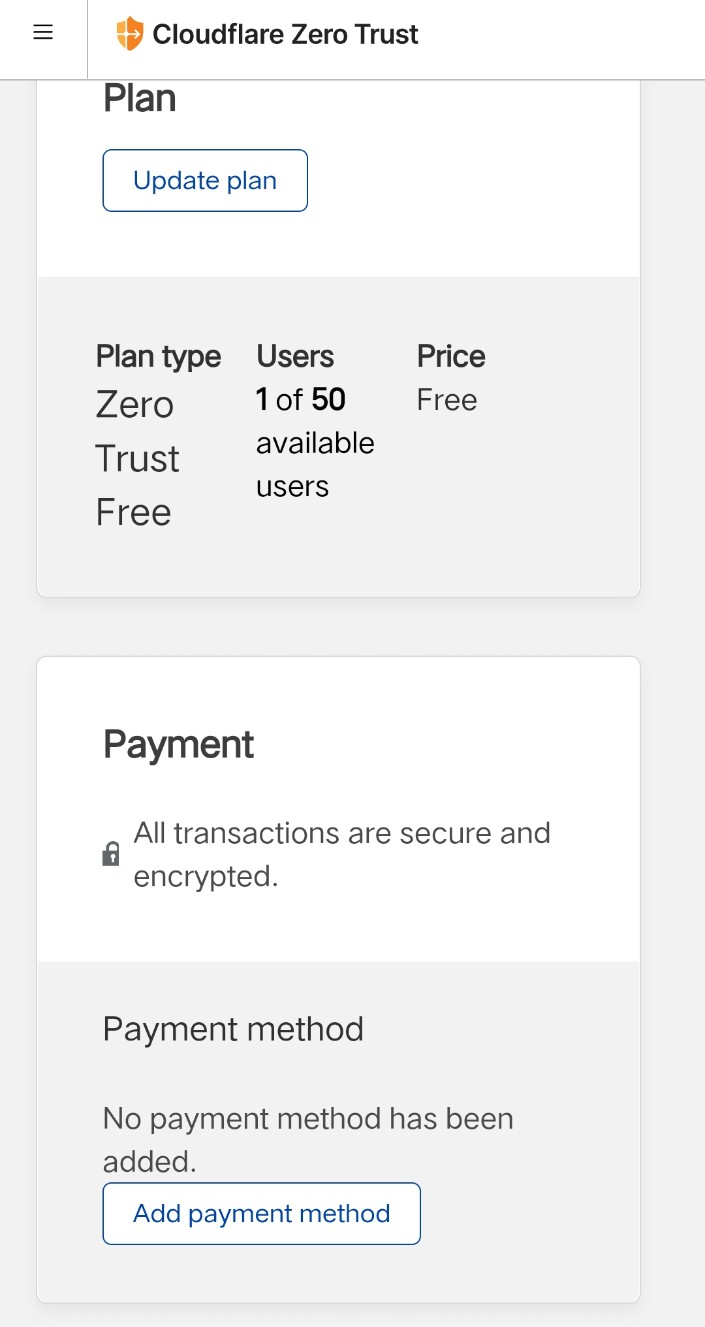Select the Plan type column header
Image resolution: width=705 pixels, height=1327 pixels.
[158, 356]
